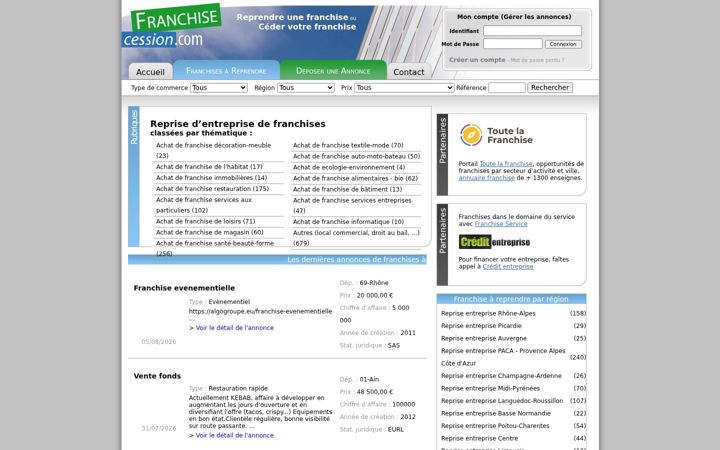
Task: Click the Crédit entreprise logo
Action: 494,242
